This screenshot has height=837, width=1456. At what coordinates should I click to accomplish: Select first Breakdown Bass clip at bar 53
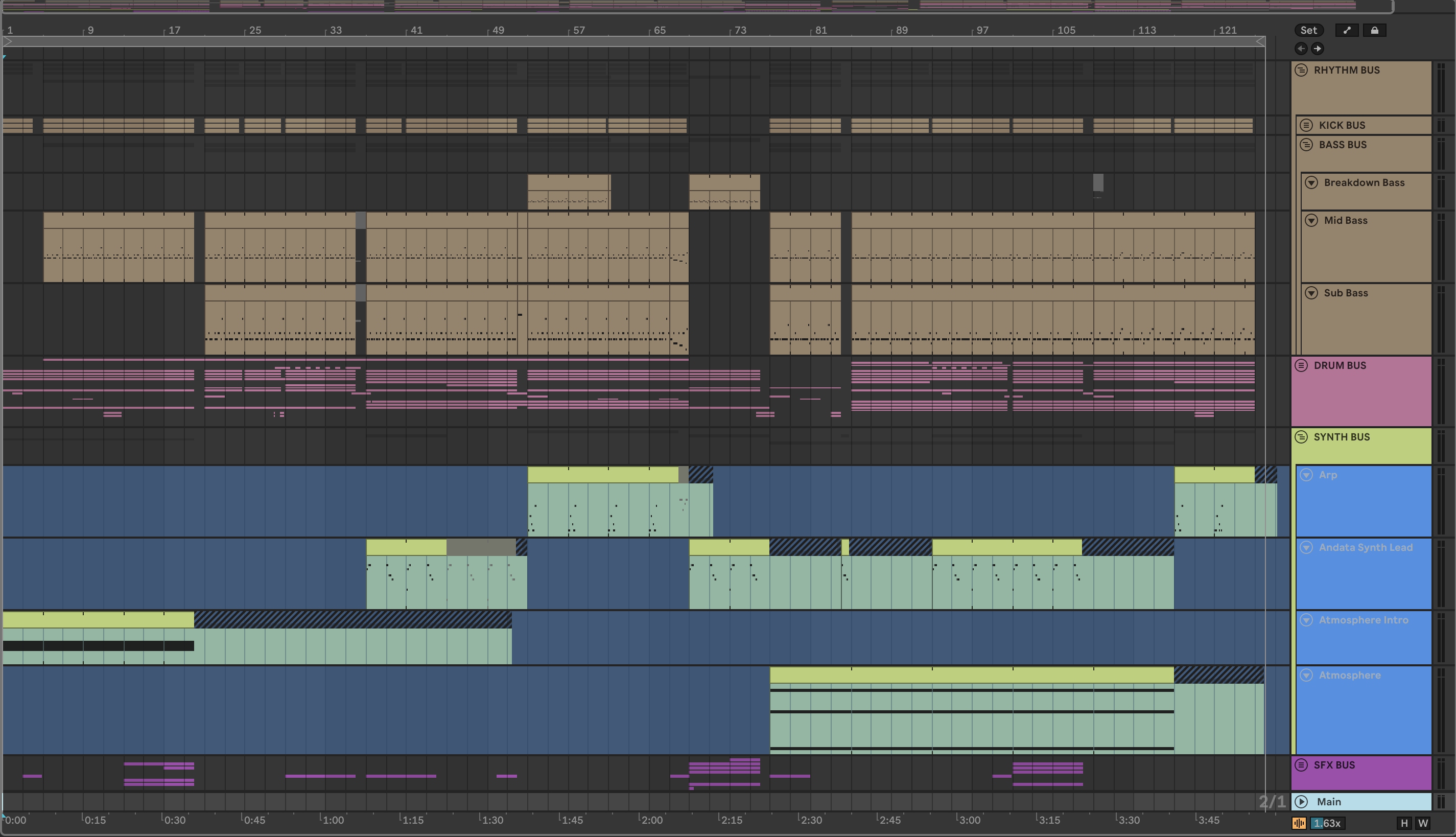coord(569,192)
